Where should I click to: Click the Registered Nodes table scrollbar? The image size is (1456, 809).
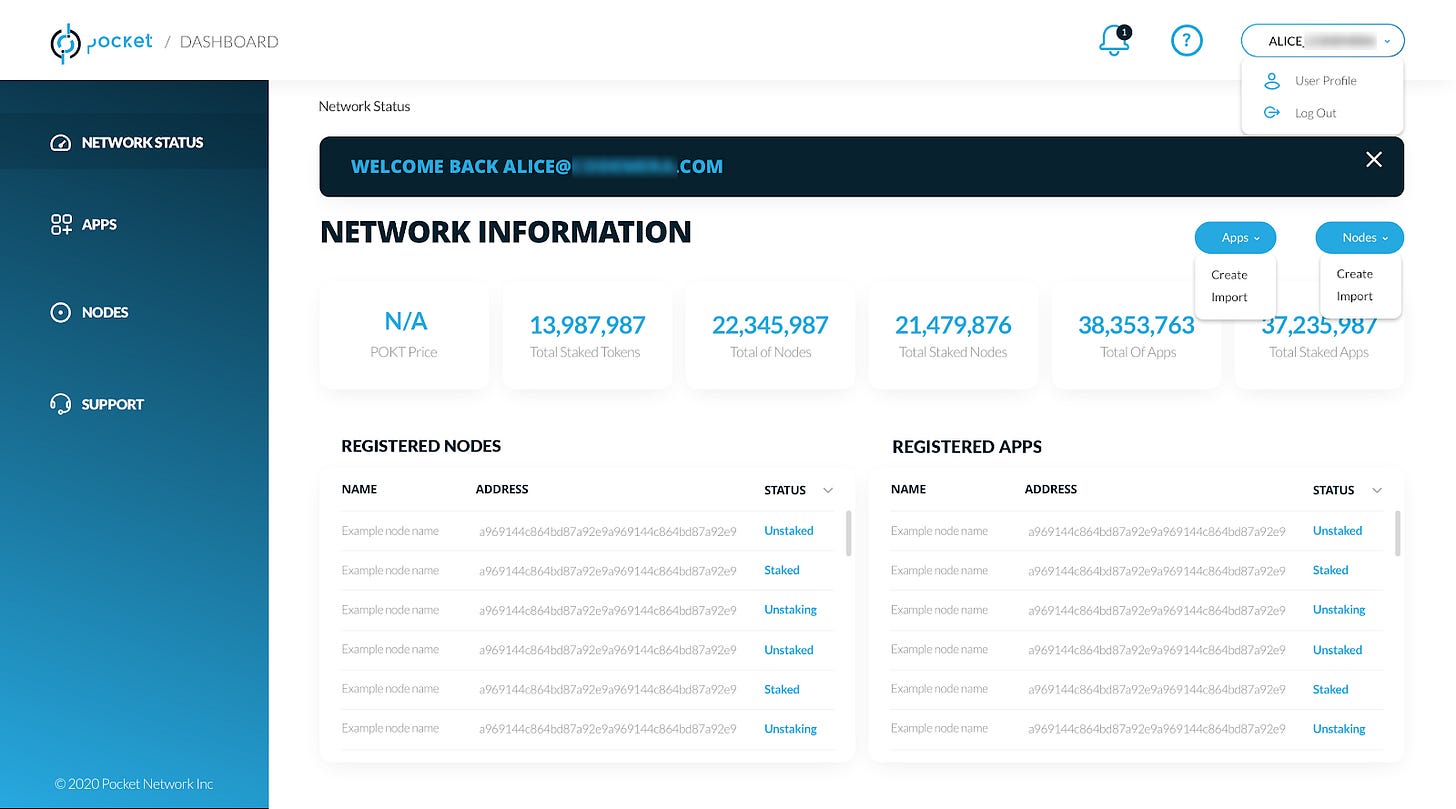click(849, 533)
